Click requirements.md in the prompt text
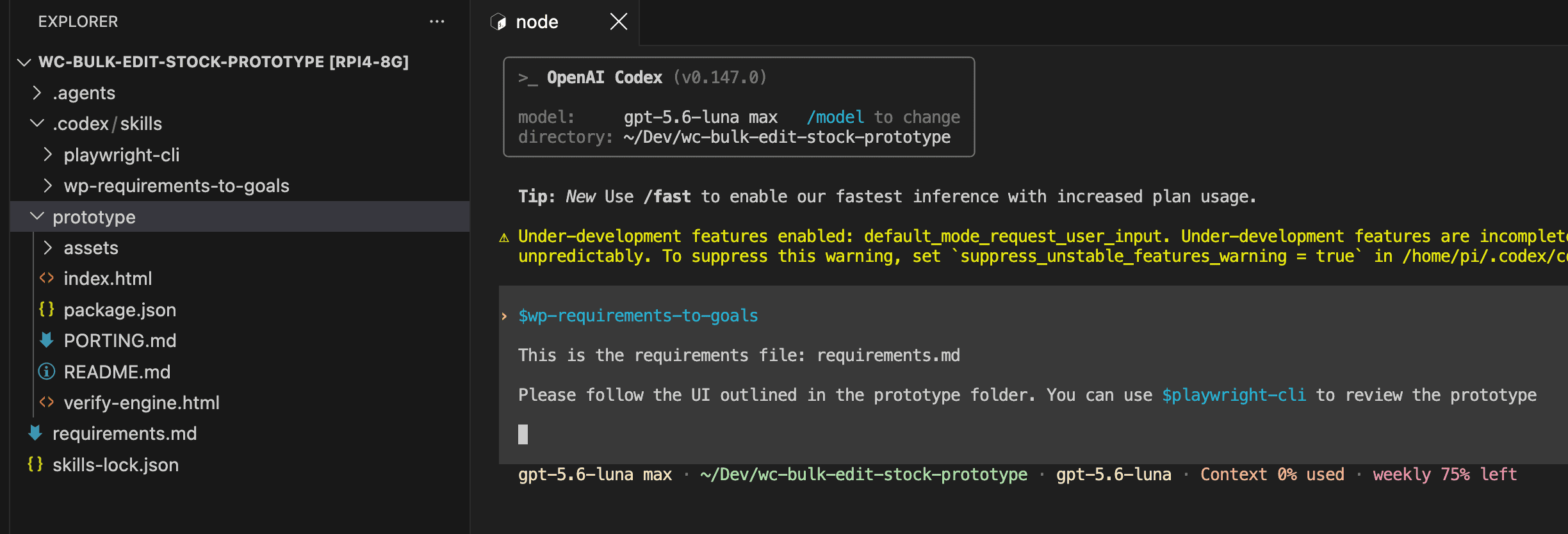 click(x=888, y=355)
